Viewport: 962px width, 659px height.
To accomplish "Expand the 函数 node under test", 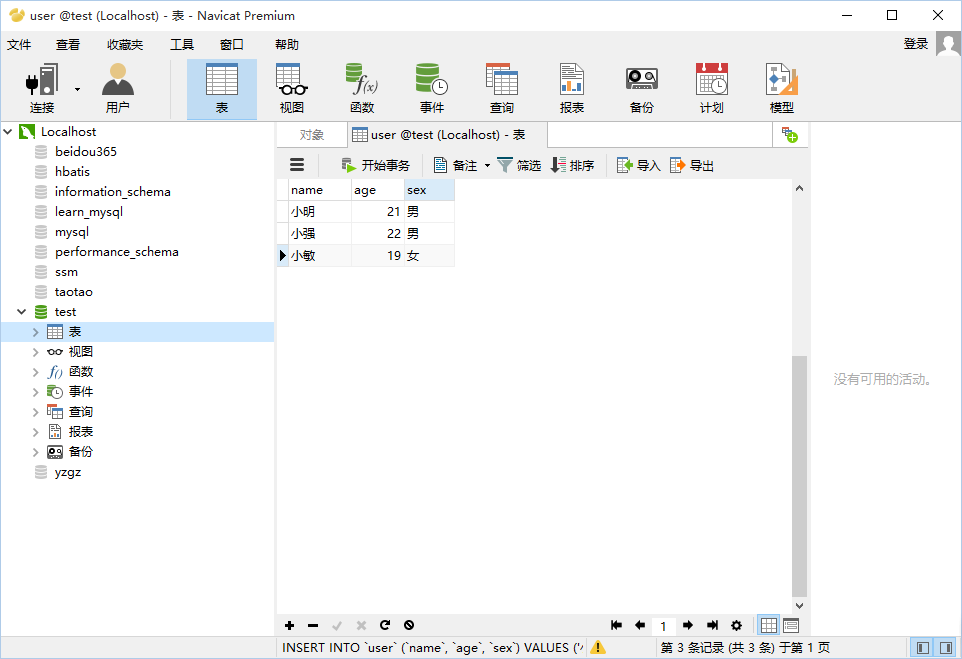I will tap(36, 372).
